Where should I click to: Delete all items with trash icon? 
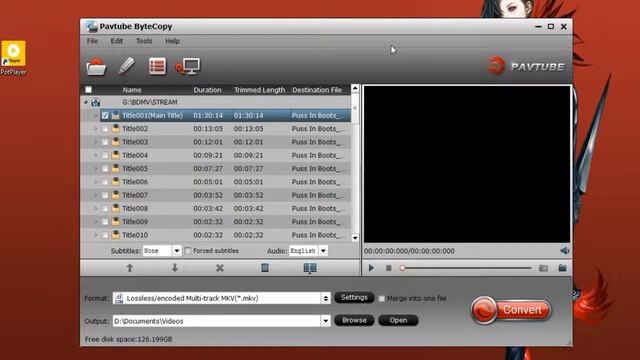click(x=265, y=268)
